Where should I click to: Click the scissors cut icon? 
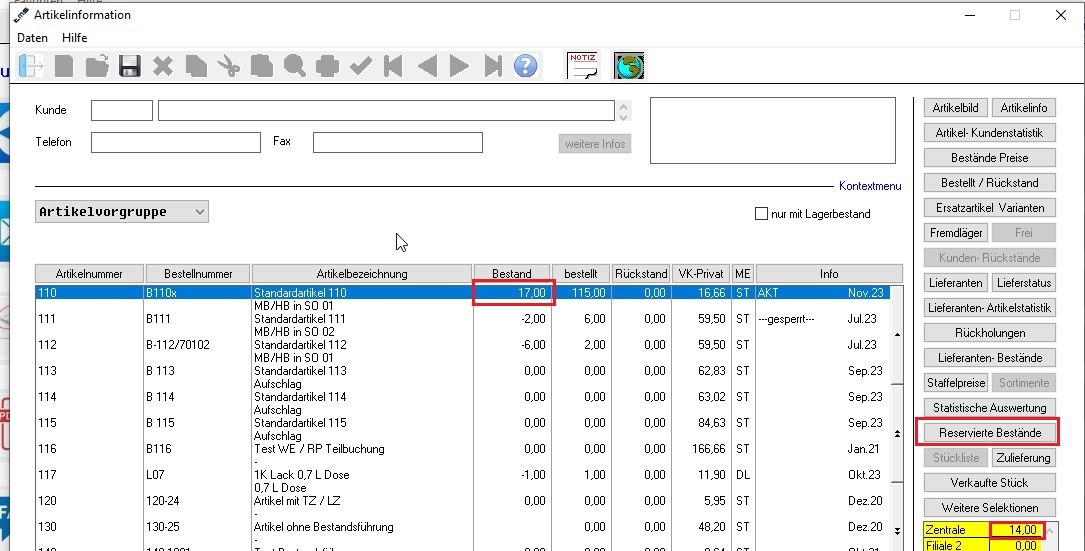(228, 66)
